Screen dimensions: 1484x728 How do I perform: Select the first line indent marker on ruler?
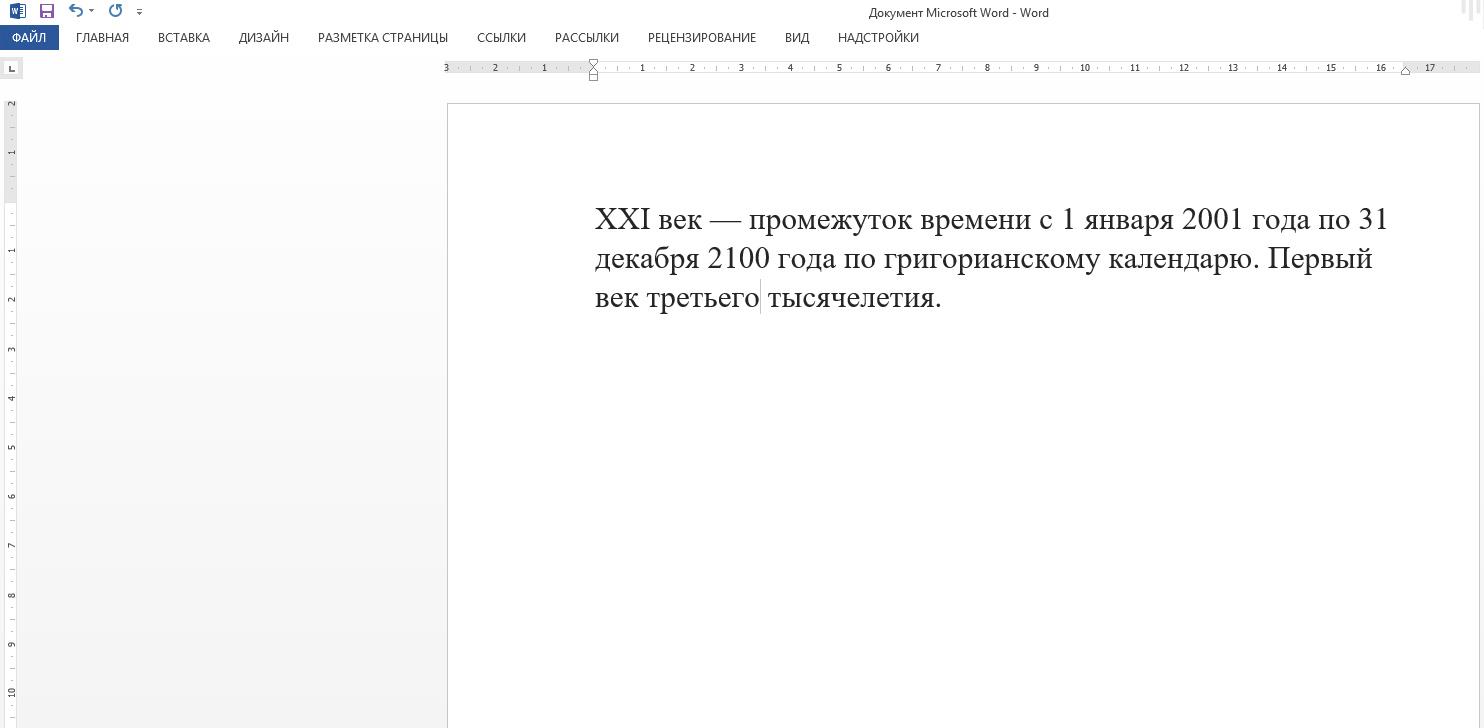pos(593,64)
